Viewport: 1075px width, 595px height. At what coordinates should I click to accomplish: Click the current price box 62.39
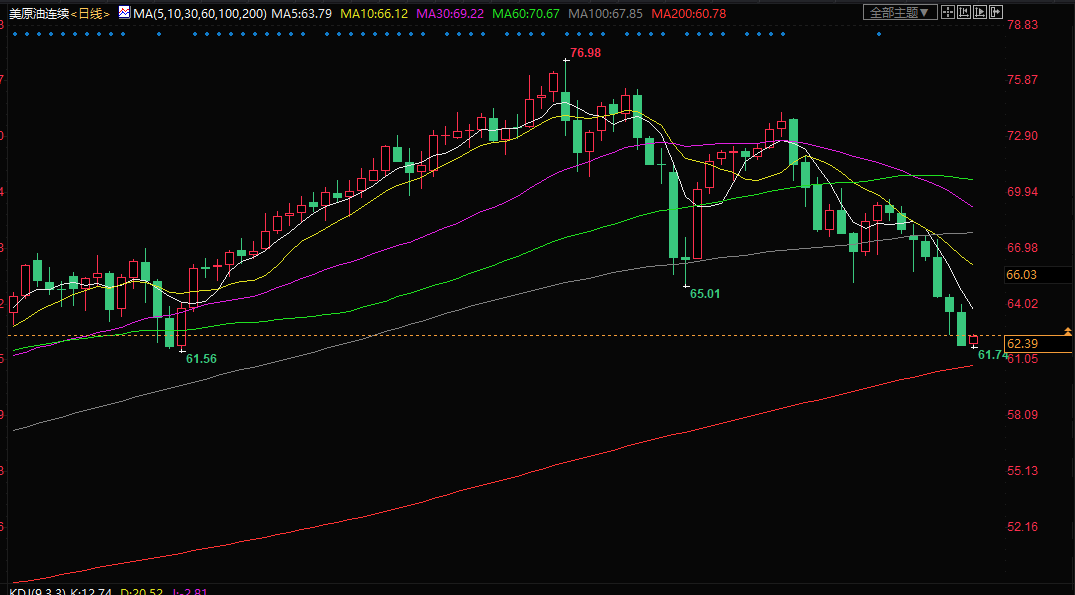[1022, 344]
